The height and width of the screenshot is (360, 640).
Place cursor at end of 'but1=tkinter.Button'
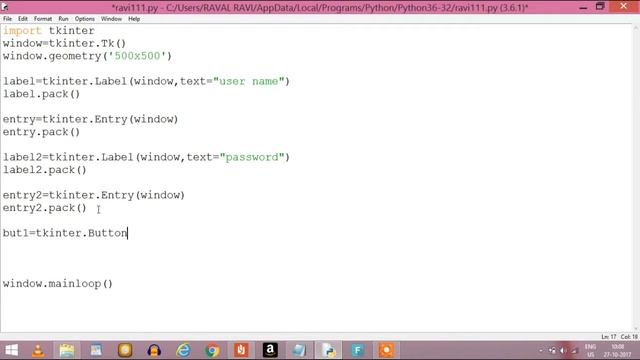point(127,233)
